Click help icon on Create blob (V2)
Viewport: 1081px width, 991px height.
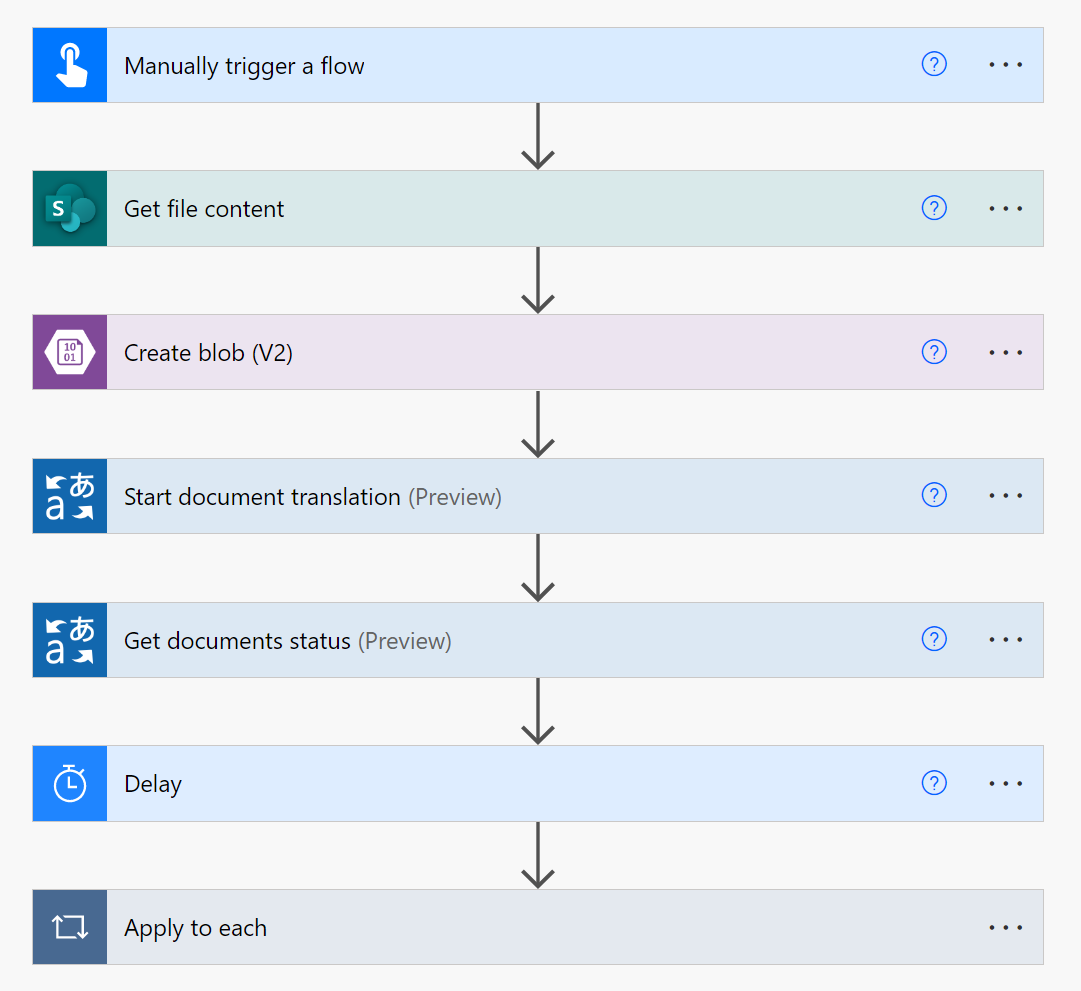(933, 352)
